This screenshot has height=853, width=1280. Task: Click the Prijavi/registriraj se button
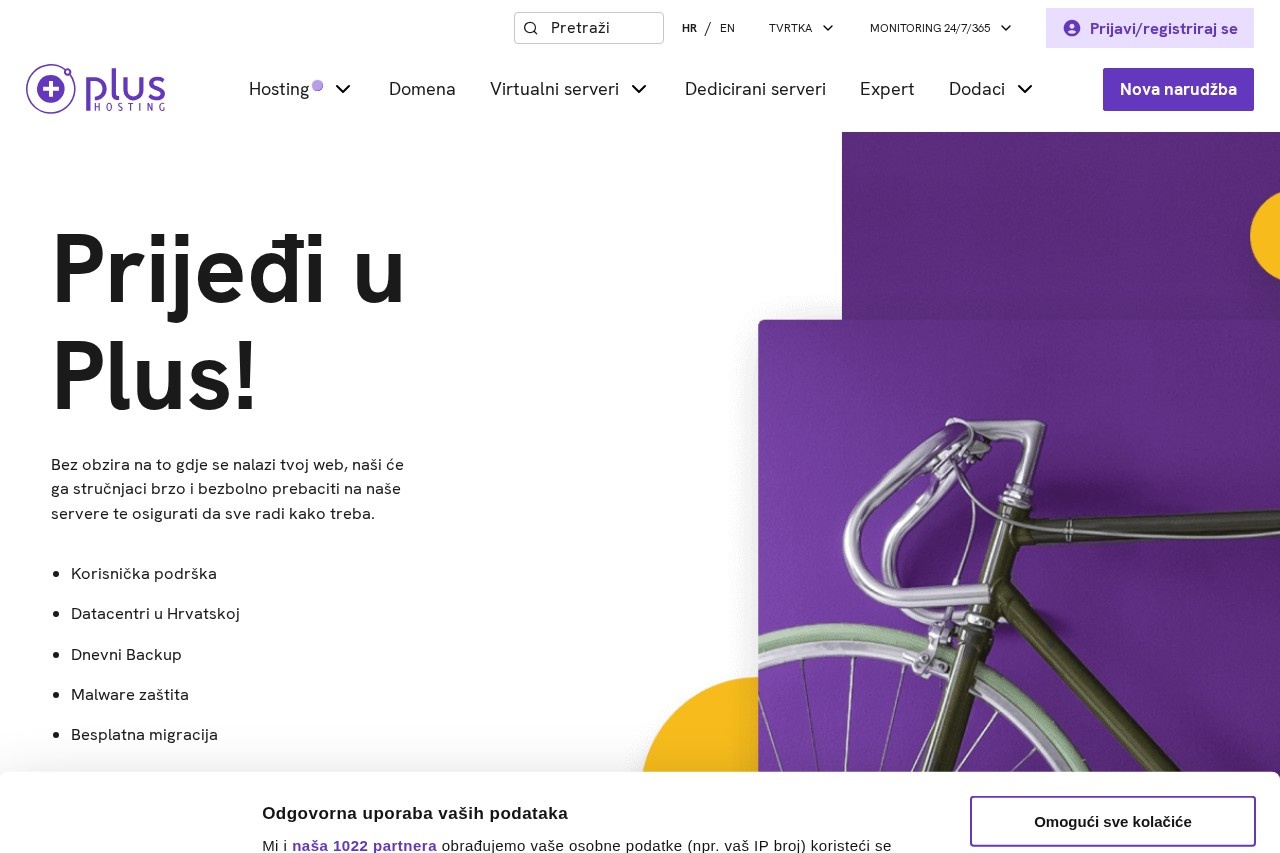tap(1150, 28)
